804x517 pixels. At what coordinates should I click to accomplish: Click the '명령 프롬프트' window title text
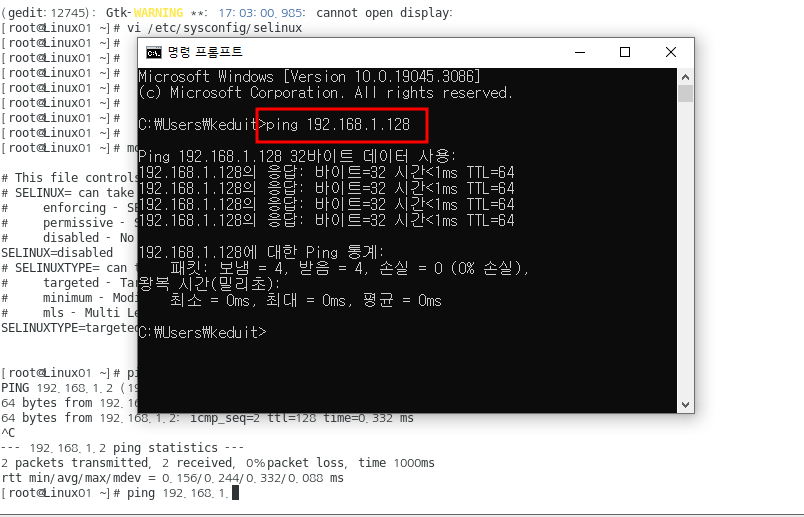pyautogui.click(x=205, y=52)
